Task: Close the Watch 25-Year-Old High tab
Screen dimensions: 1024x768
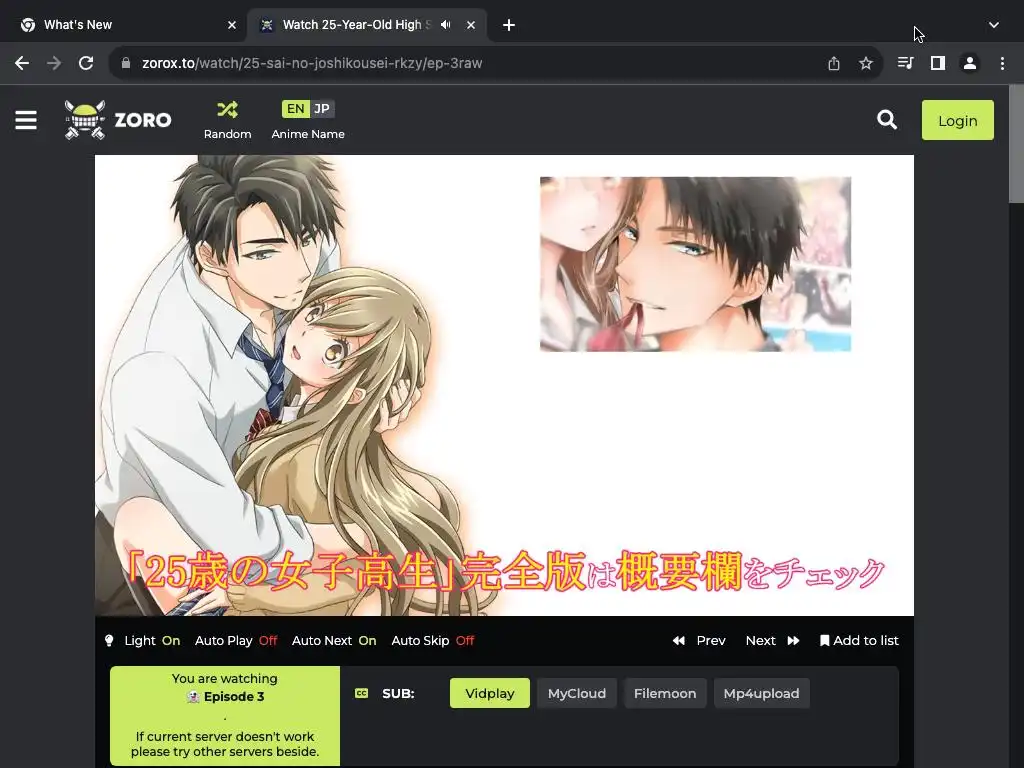Action: tap(471, 25)
